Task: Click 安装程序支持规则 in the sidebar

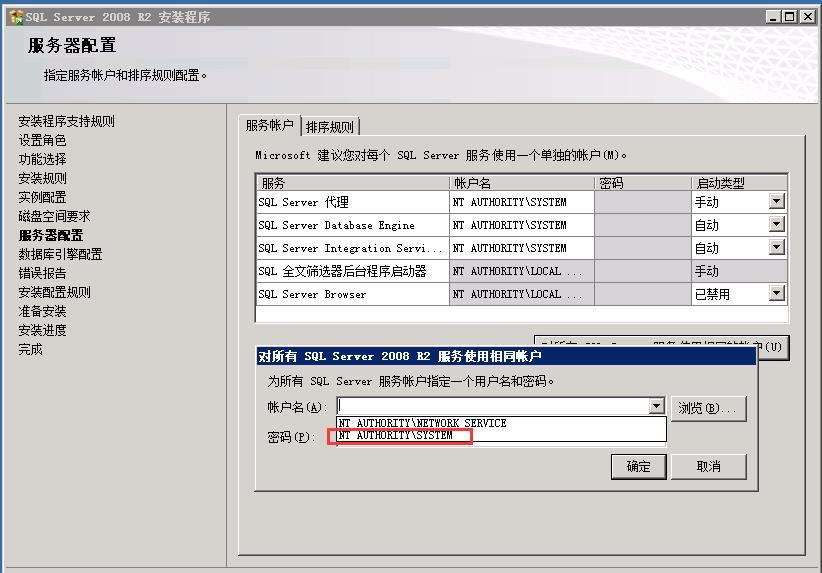Action: click(67, 122)
